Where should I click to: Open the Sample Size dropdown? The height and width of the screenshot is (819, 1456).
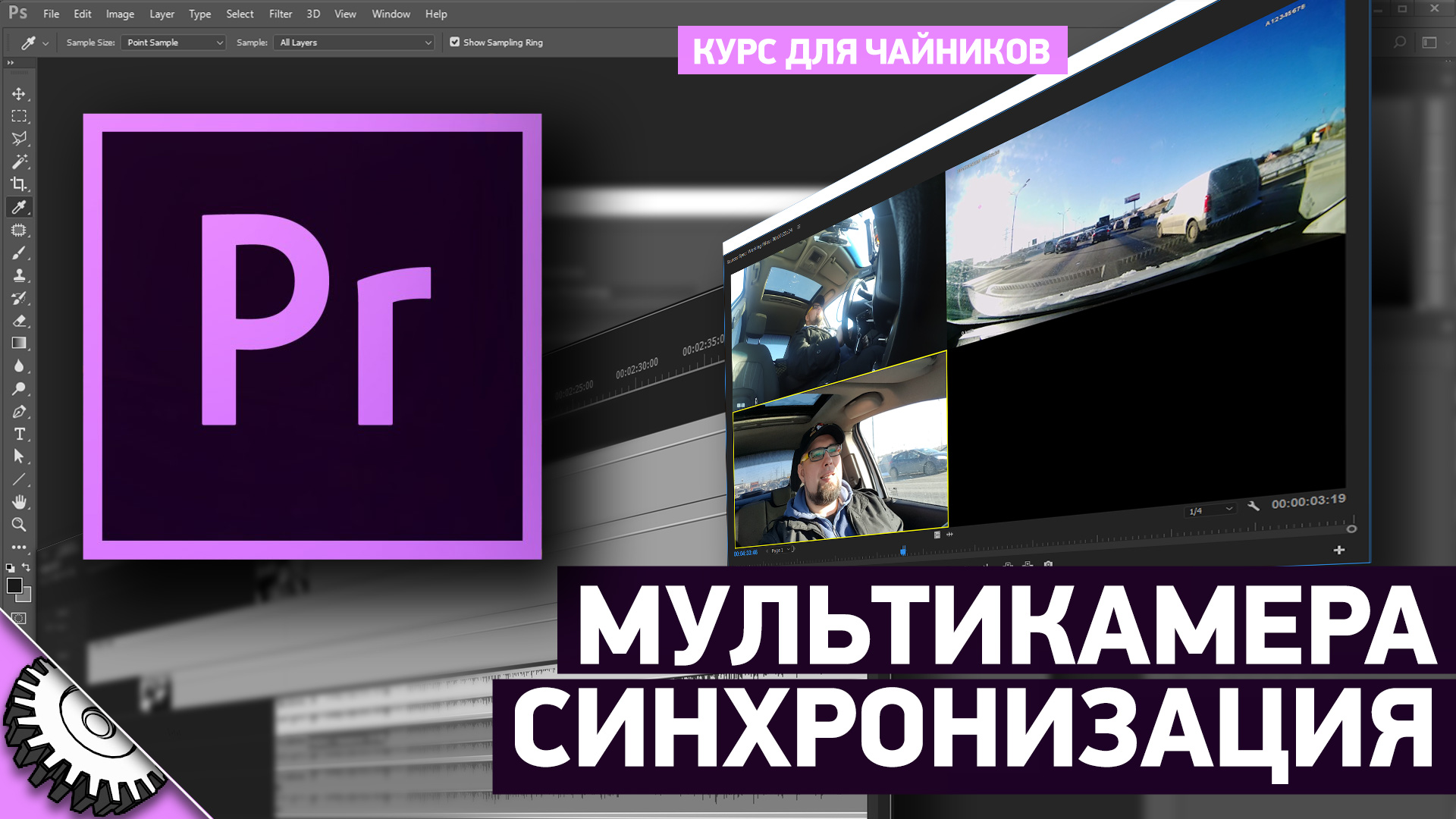point(174,42)
